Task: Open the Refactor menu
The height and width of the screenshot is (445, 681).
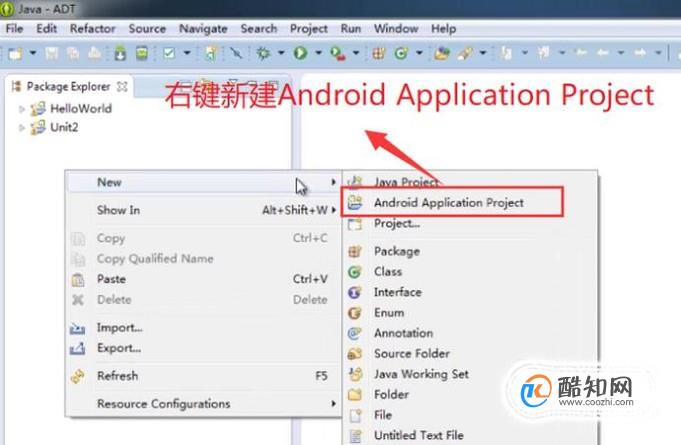Action: 93,29
